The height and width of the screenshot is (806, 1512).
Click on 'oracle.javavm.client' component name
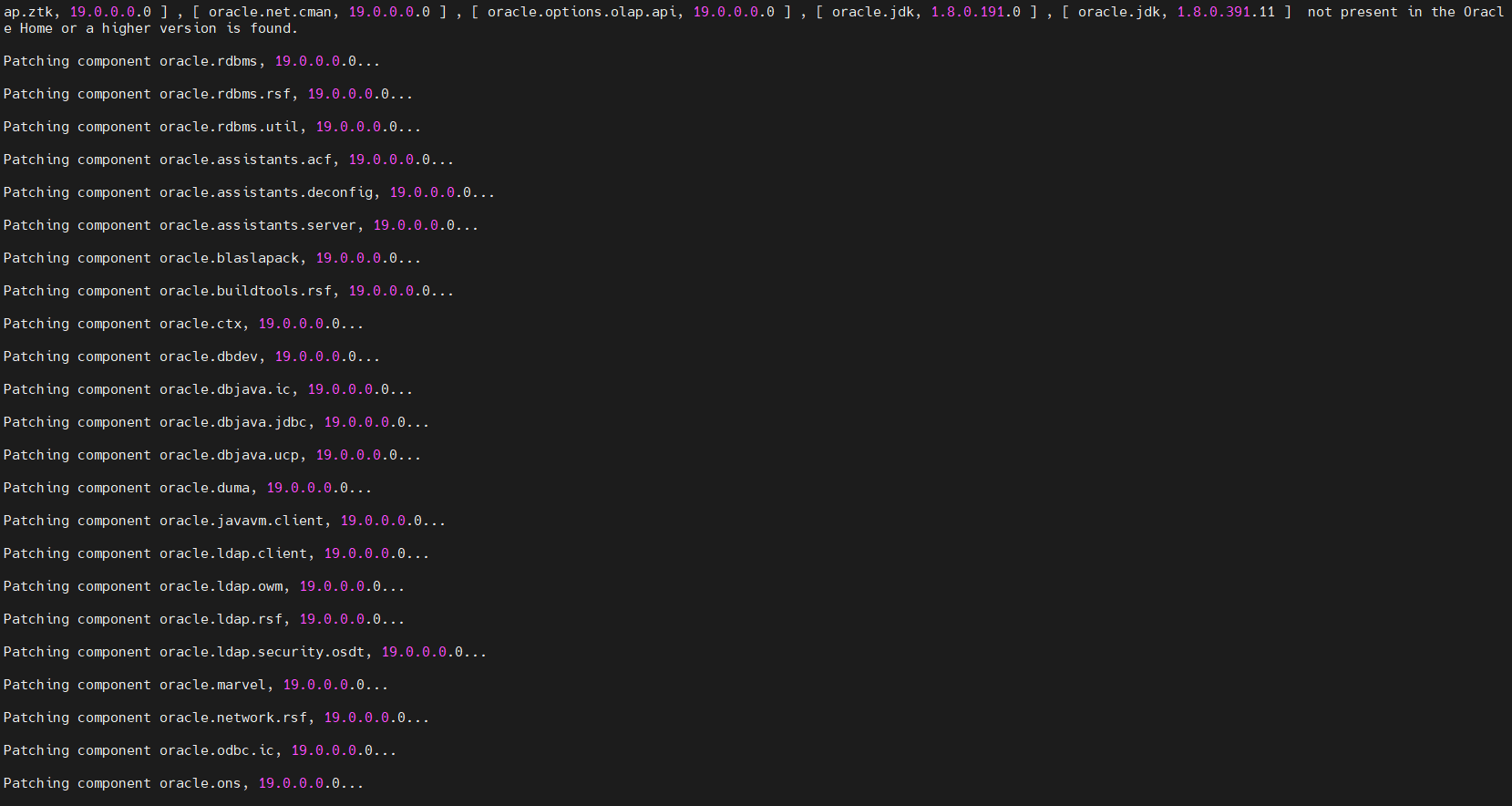pyautogui.click(x=242, y=521)
